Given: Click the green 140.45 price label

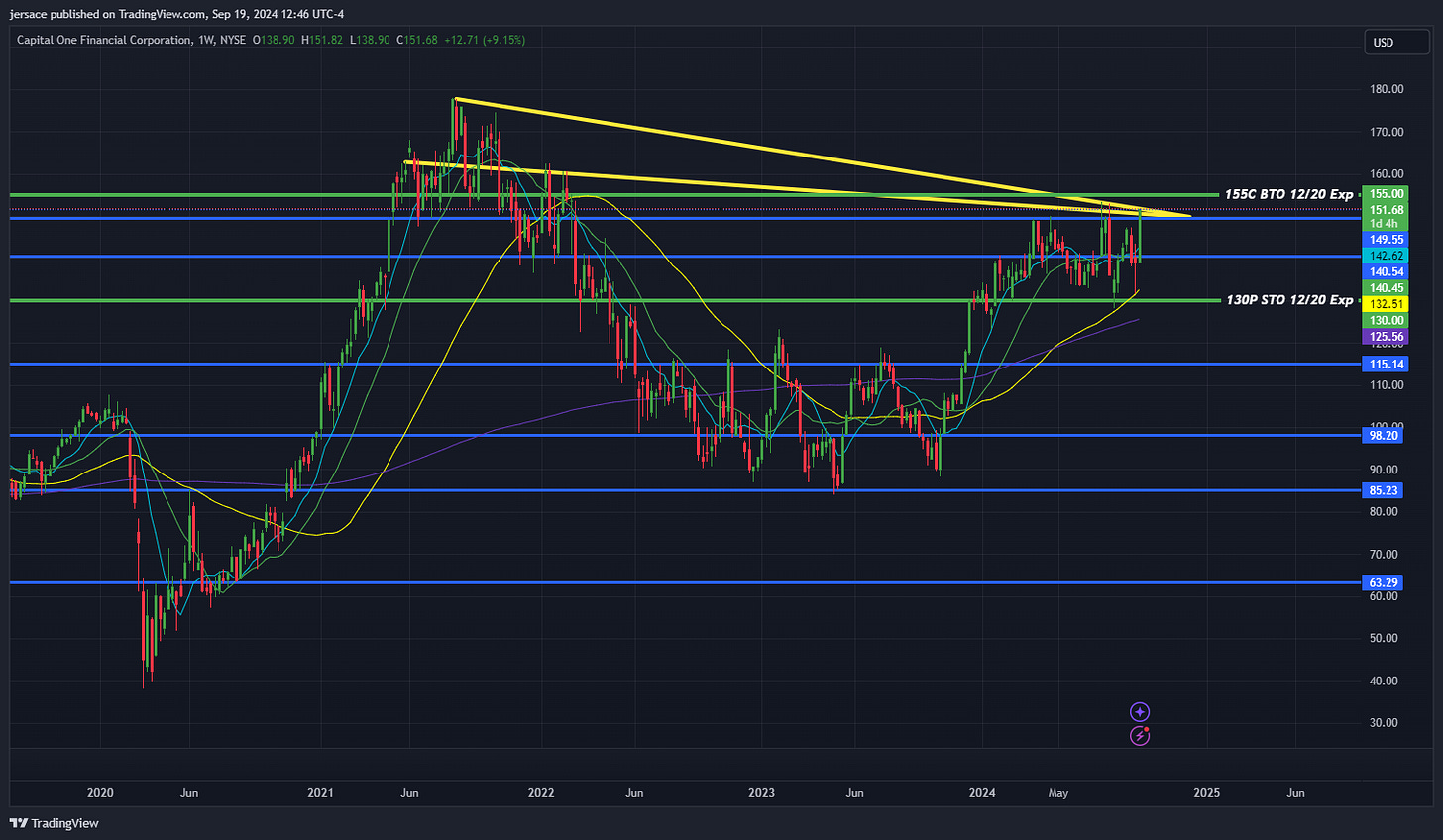Looking at the screenshot, I should tap(1387, 288).
